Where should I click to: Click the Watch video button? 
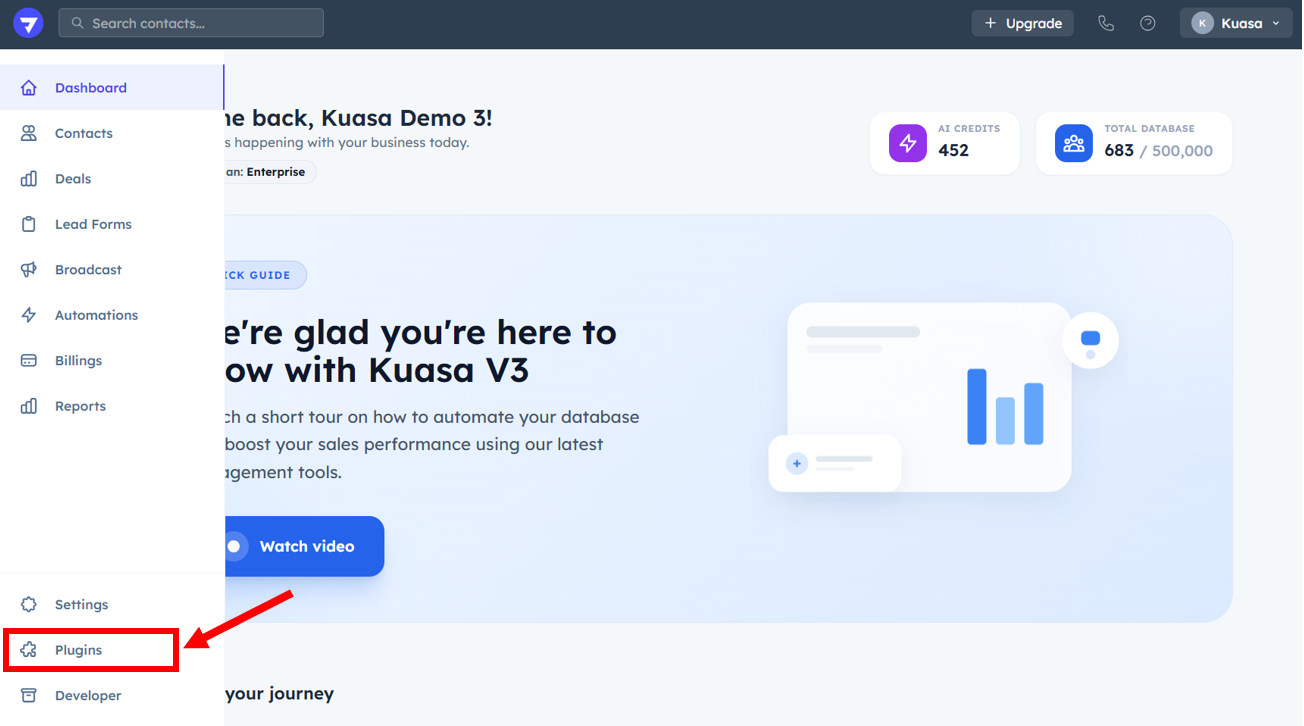point(300,546)
